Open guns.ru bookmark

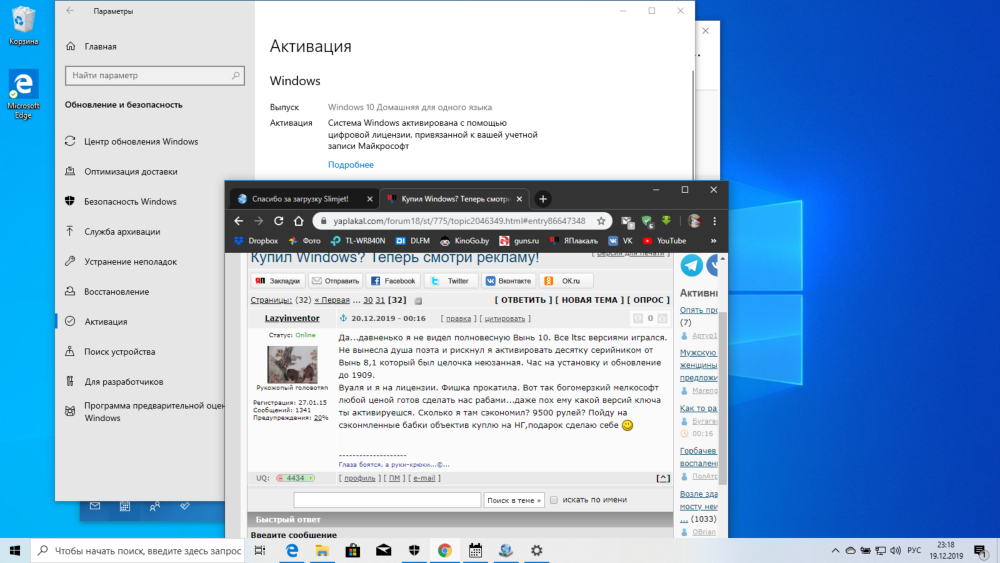click(520, 241)
